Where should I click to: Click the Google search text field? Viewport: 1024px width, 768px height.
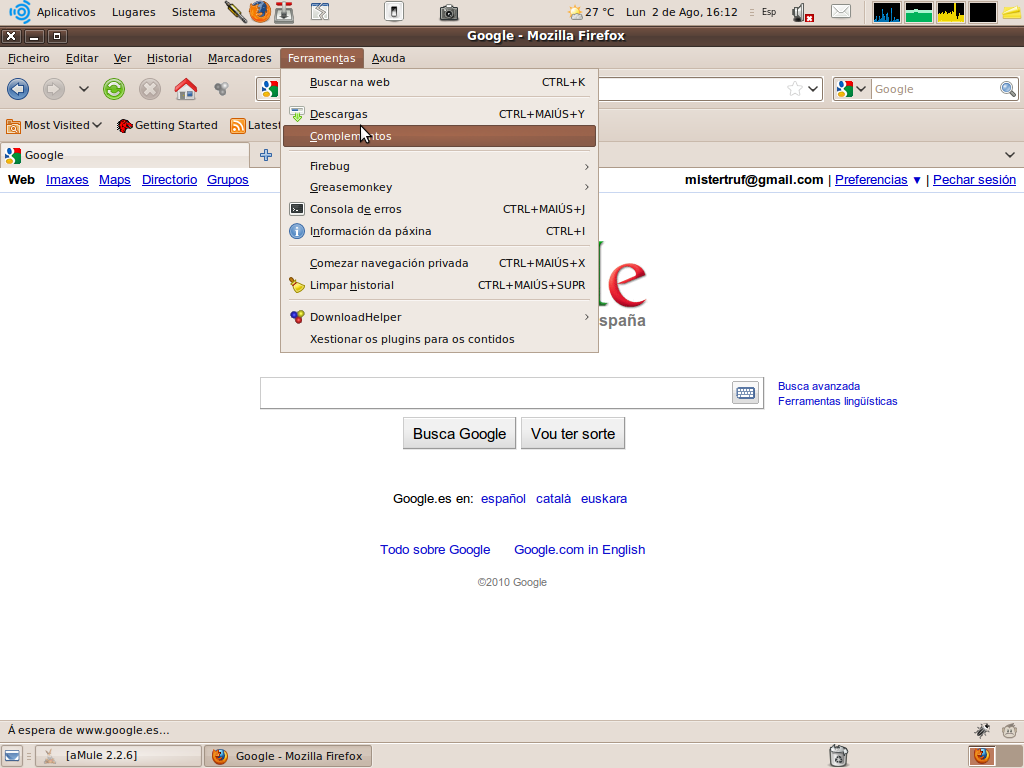pos(496,392)
